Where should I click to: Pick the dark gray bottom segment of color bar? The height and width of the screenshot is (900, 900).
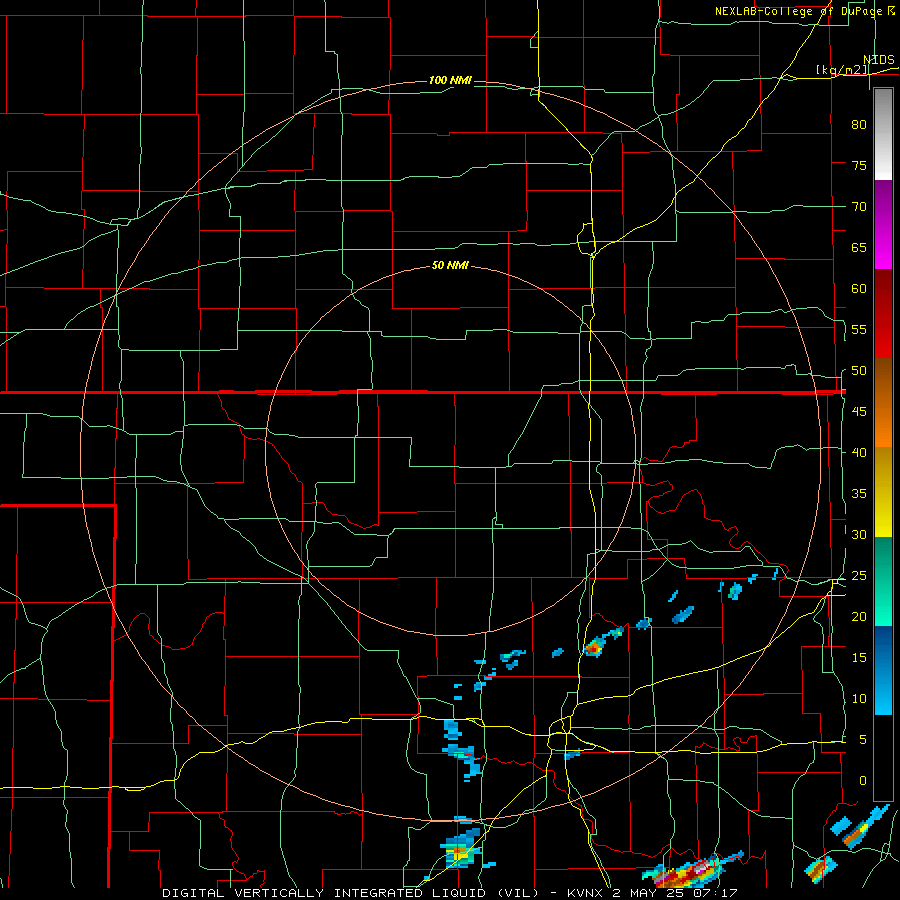pos(883,758)
